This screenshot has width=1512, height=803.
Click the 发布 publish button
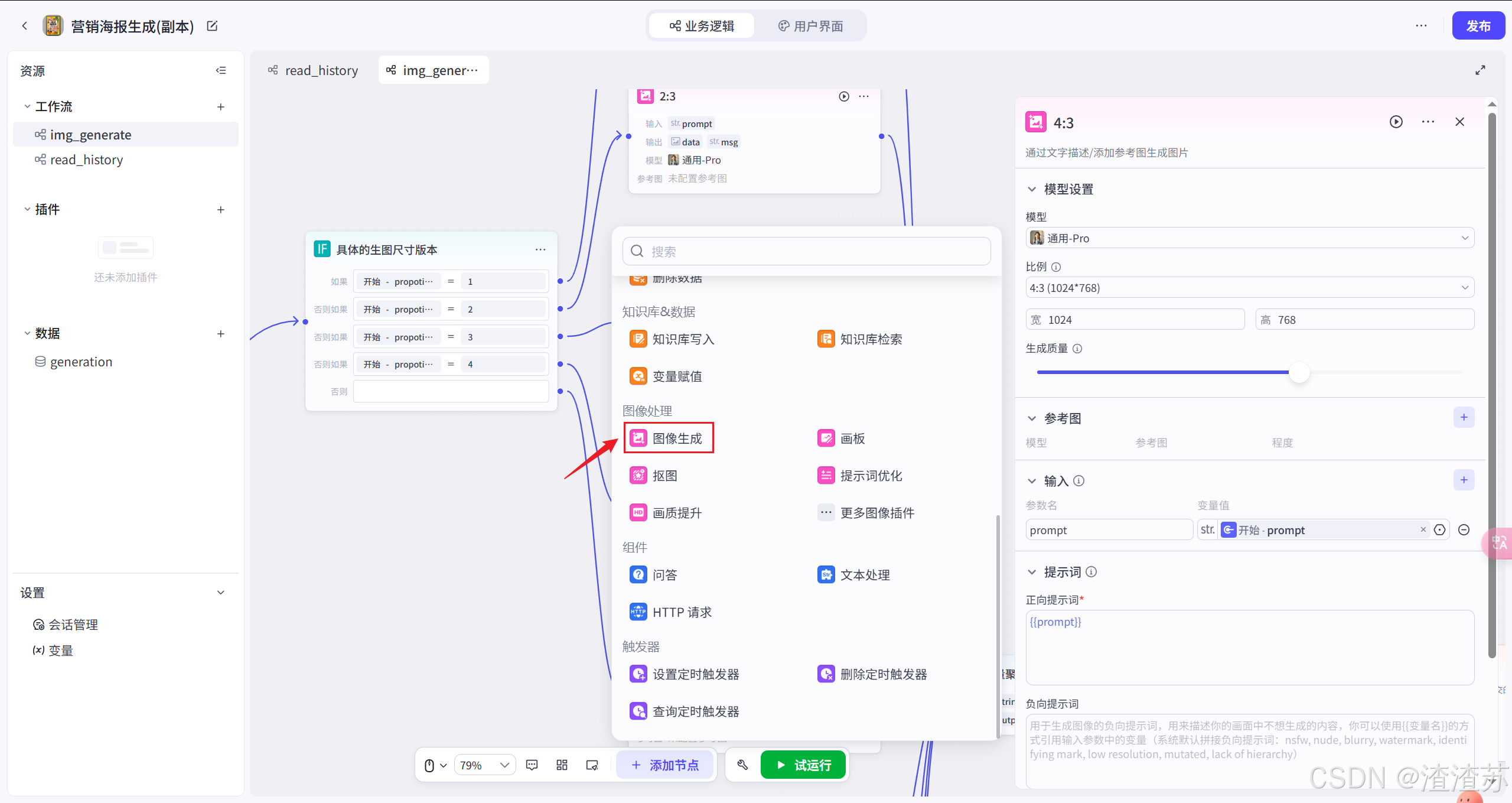[x=1478, y=26]
